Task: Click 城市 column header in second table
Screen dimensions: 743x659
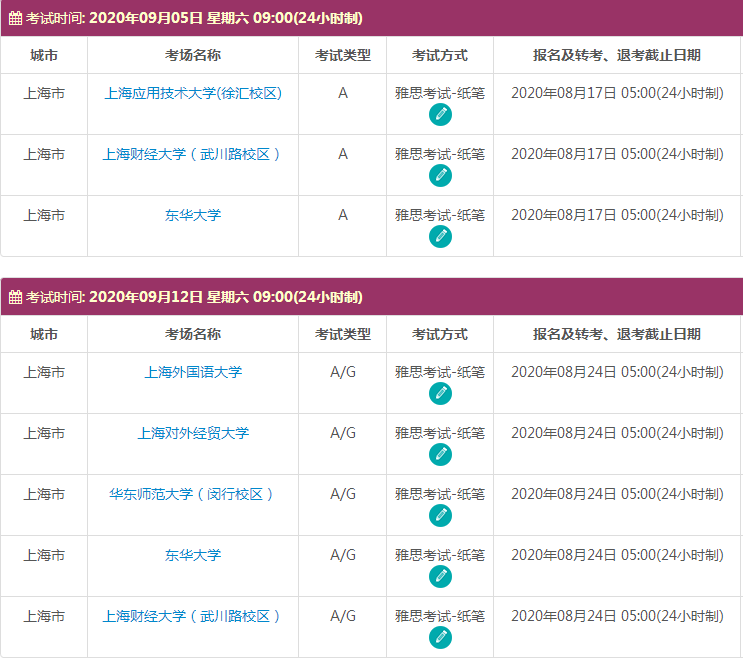Action: [44, 334]
